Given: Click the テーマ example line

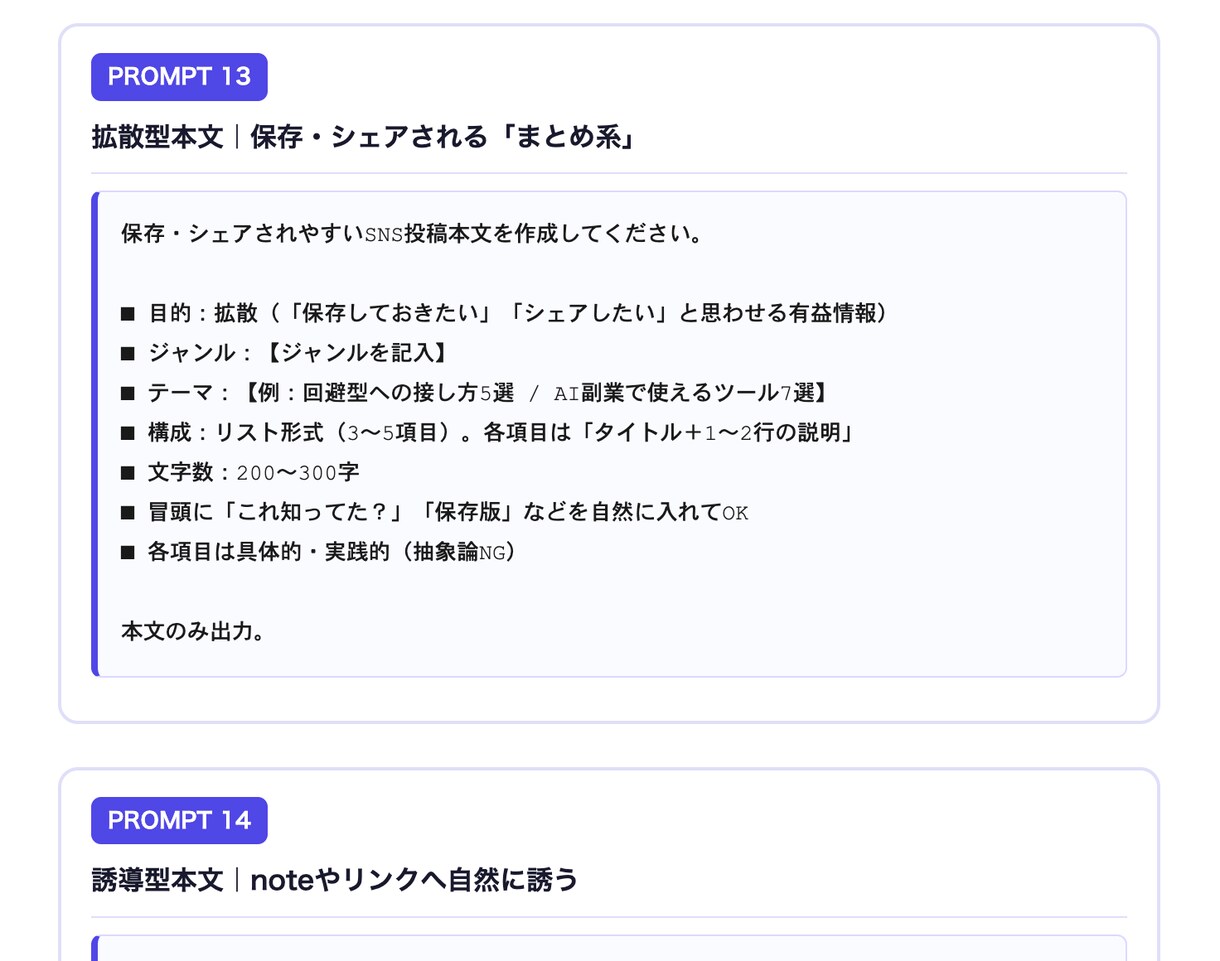Looking at the screenshot, I should point(478,393).
